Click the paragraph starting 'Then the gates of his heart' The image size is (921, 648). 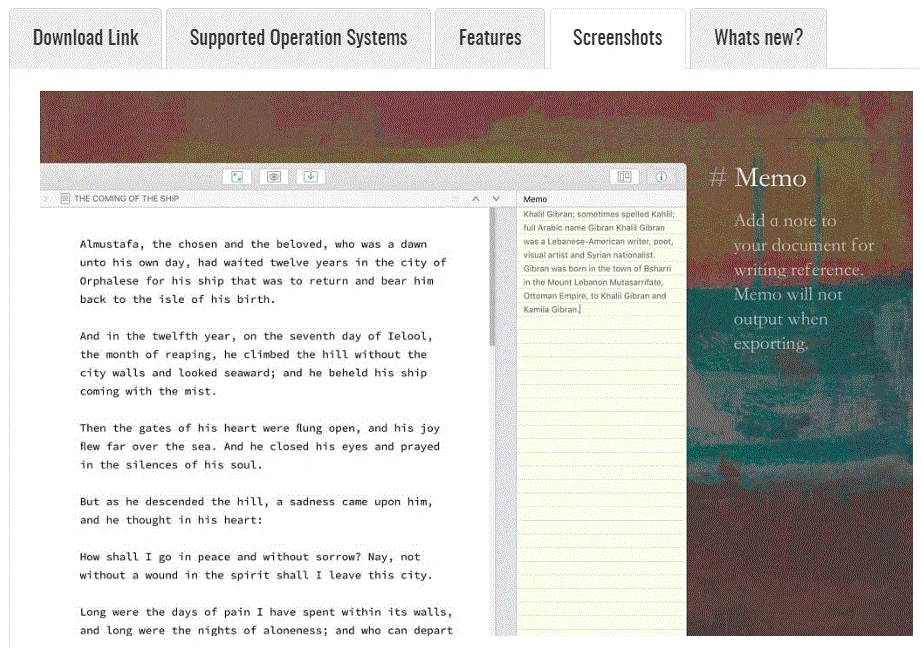click(x=260, y=446)
